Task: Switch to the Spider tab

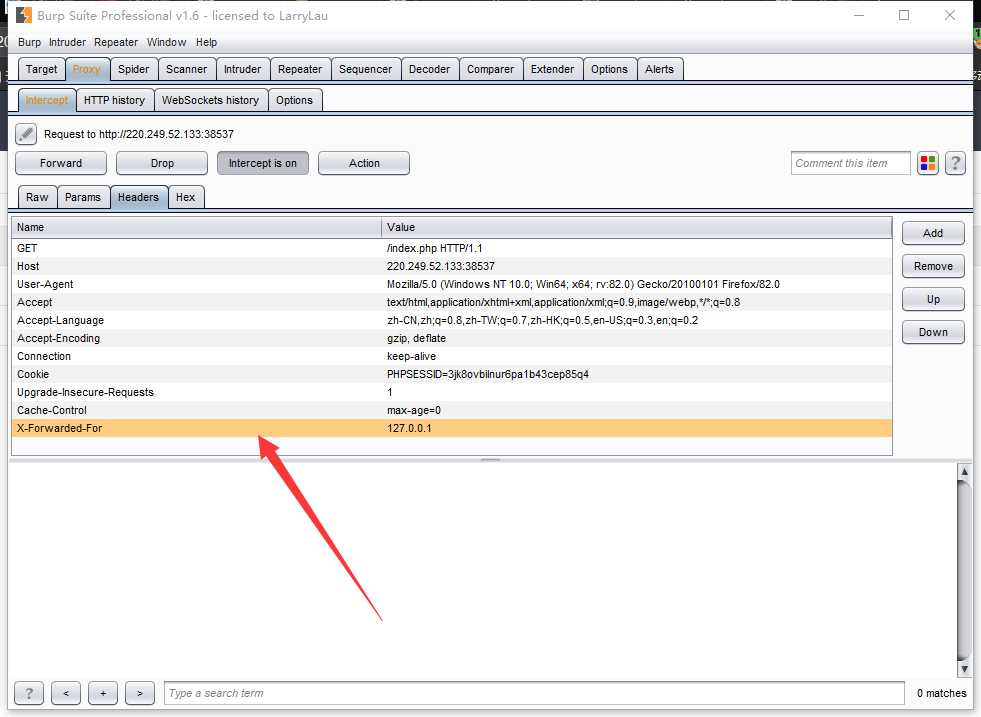Action: click(x=134, y=69)
